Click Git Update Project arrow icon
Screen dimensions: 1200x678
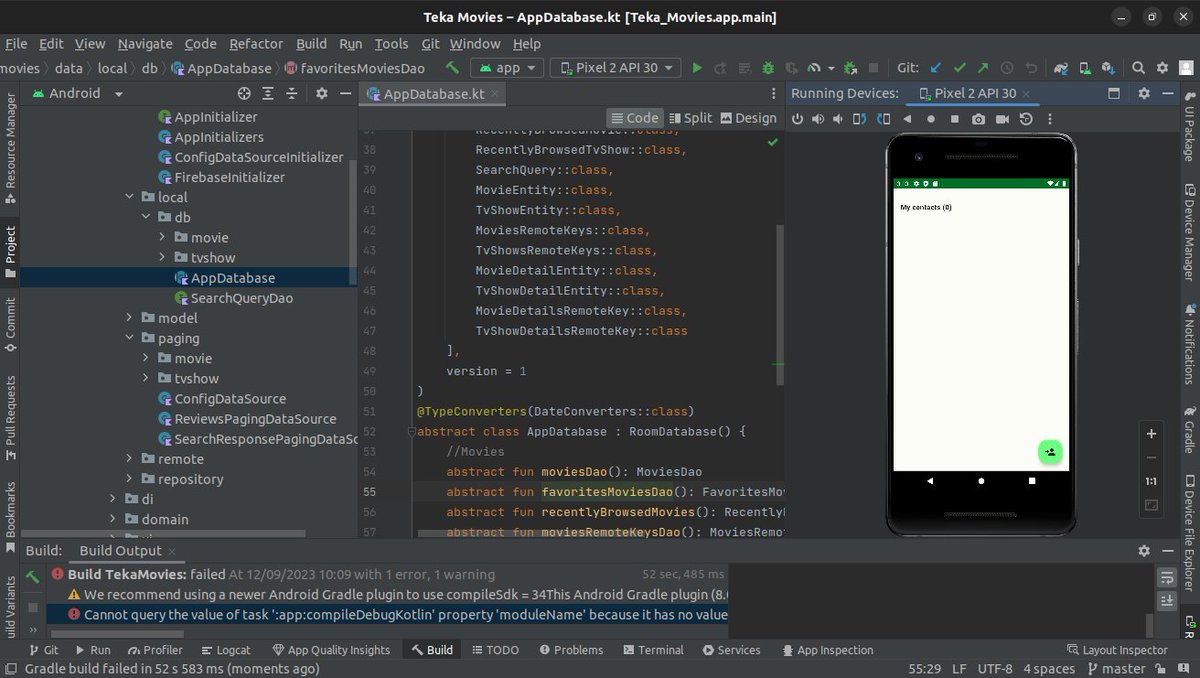pos(936,68)
